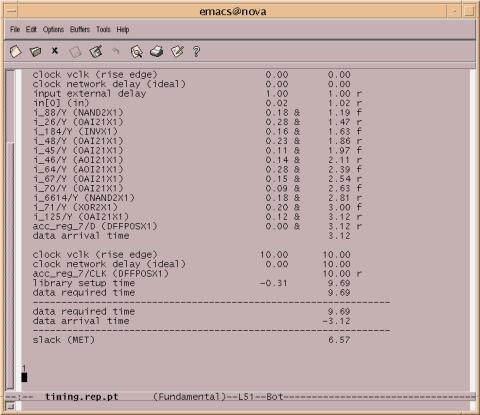
Task: Close buffer using the X icon
Action: point(55,51)
